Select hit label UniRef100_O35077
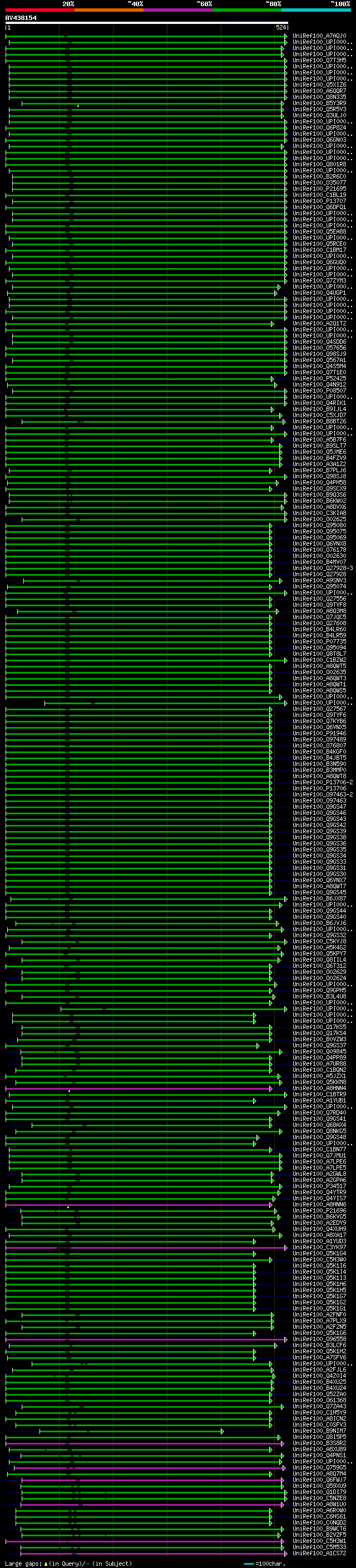The image size is (356, 1568). tap(319, 182)
